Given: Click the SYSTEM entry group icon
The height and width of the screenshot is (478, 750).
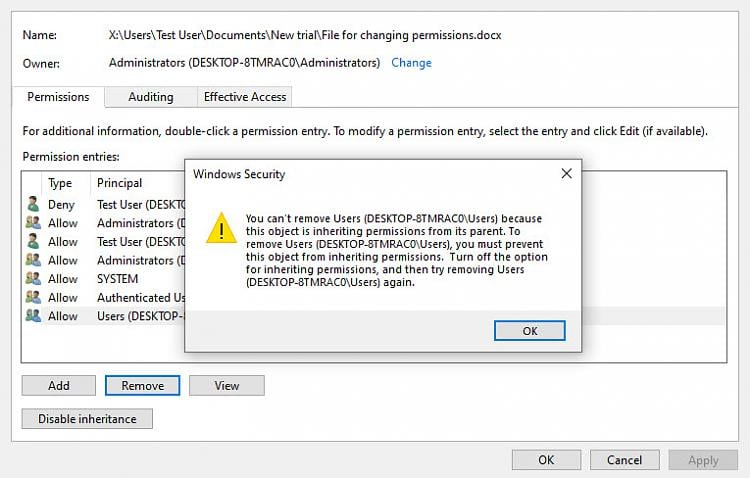Looking at the screenshot, I should coord(33,279).
